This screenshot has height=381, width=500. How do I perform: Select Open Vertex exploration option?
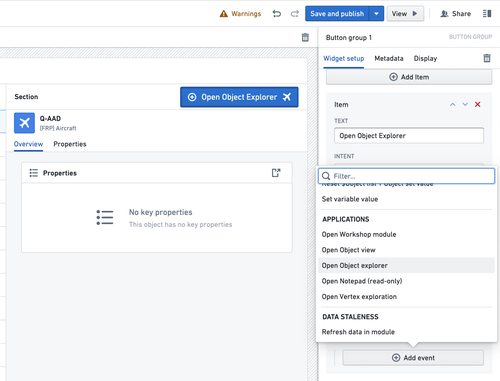pos(406,297)
